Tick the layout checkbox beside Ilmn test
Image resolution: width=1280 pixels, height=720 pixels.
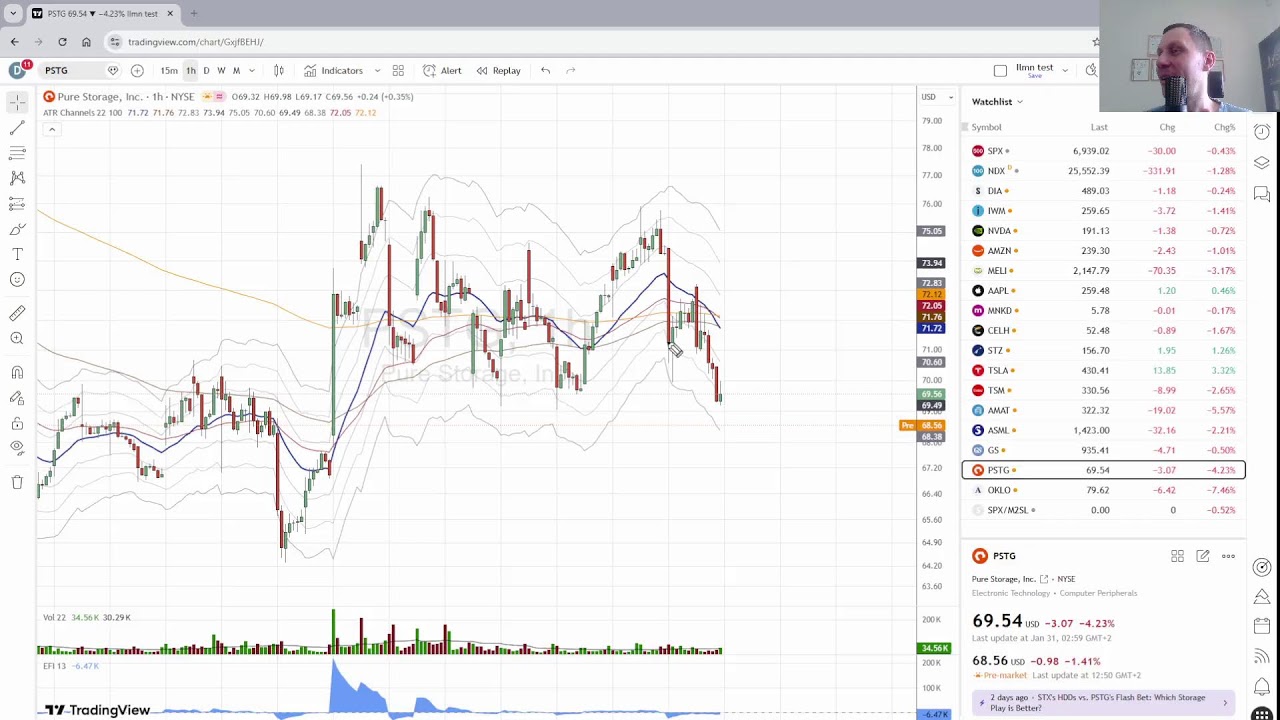coord(1000,70)
